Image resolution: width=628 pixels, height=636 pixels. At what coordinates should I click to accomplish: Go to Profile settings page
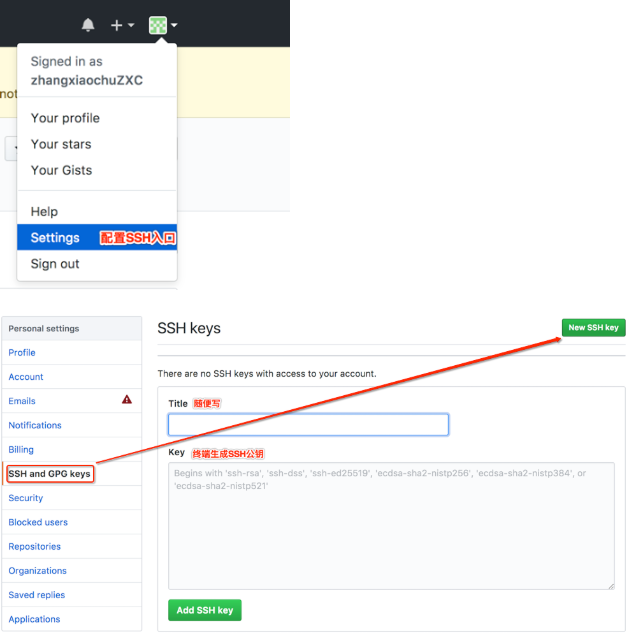pyautogui.click(x=22, y=352)
